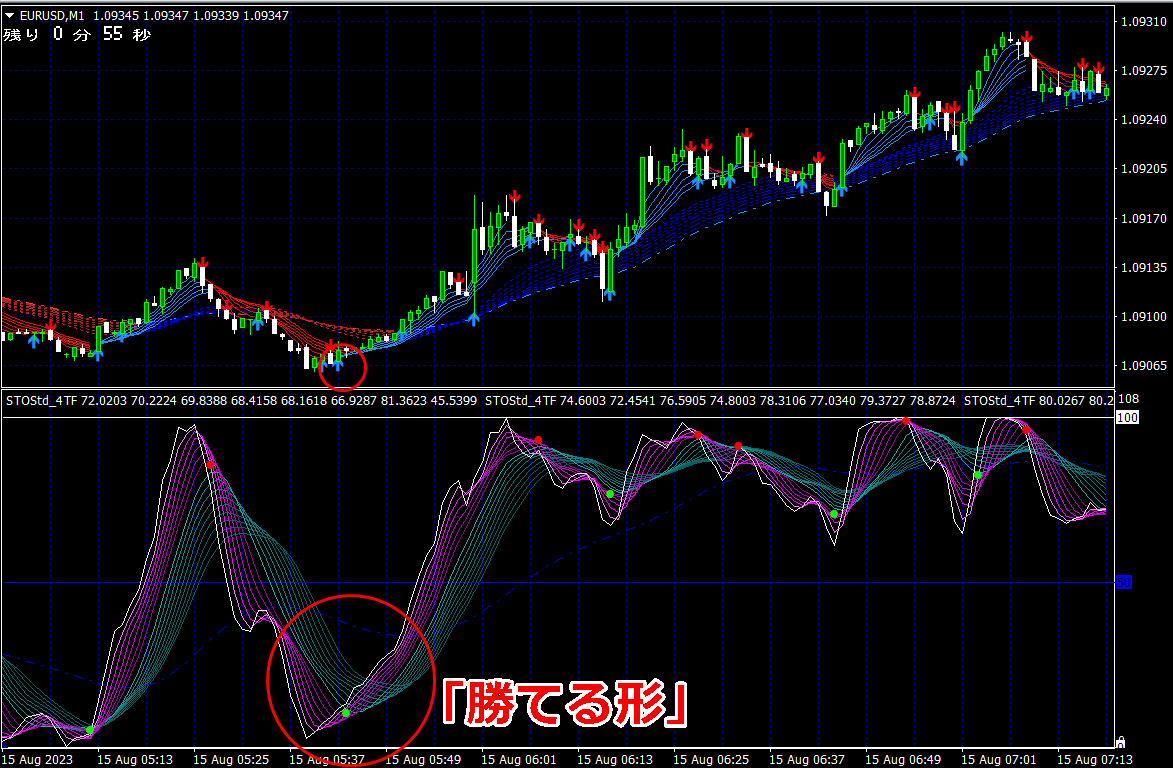Click the chart shift marker at bottom-right corner
The height and width of the screenshot is (768, 1173).
click(x=1120, y=743)
